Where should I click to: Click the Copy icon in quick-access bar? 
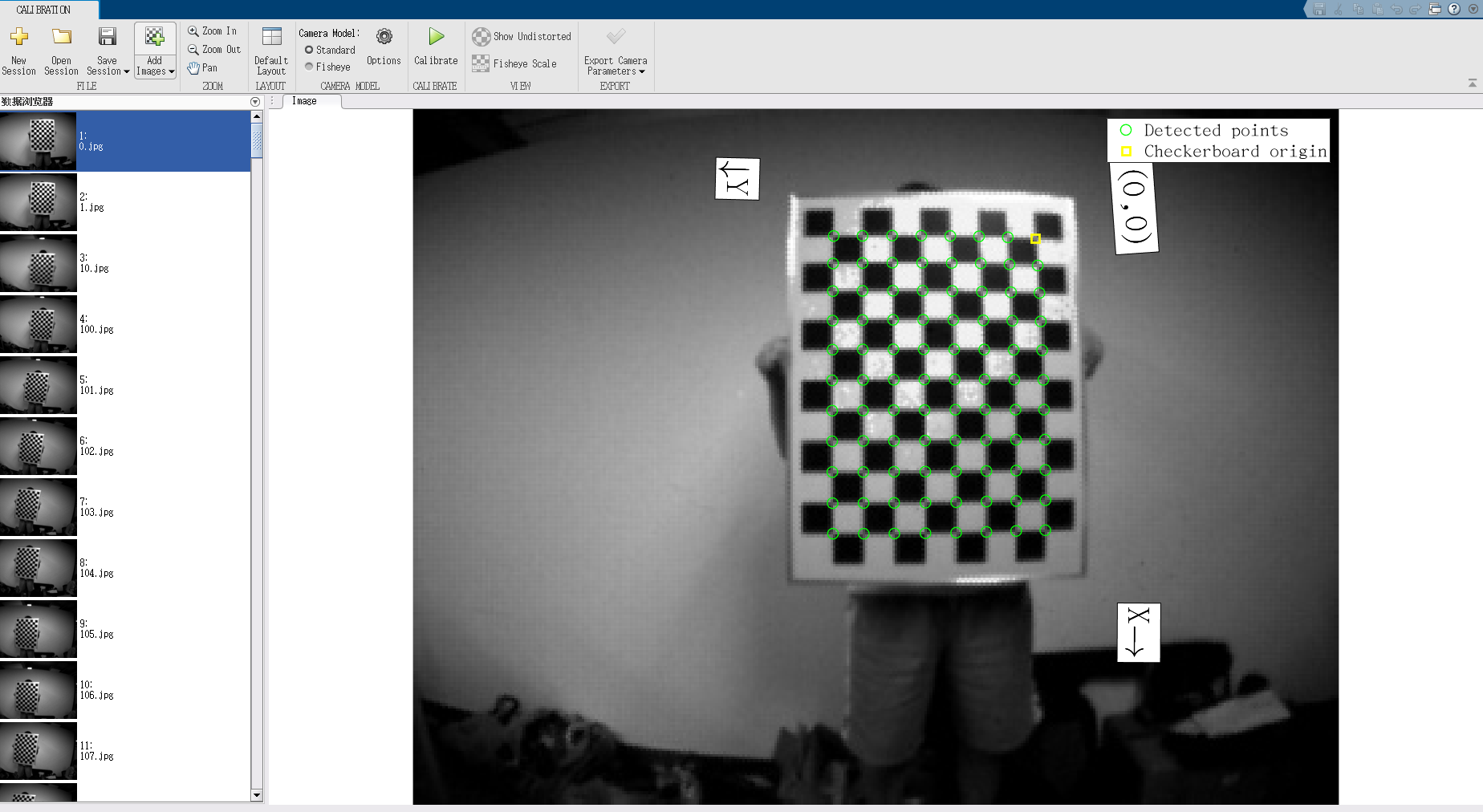(x=1358, y=10)
